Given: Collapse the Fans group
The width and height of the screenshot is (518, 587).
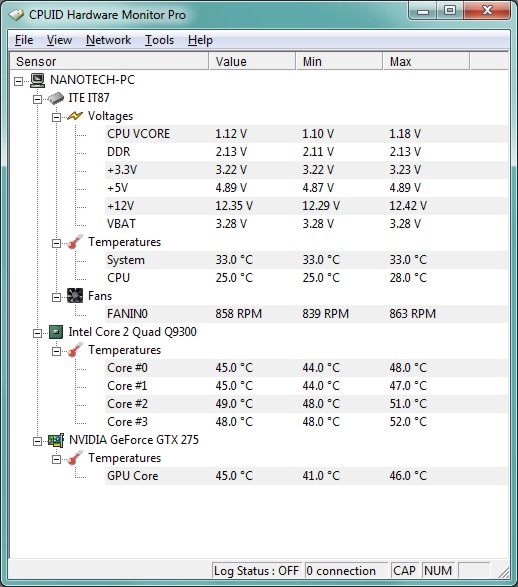Looking at the screenshot, I should pyautogui.click(x=57, y=297).
